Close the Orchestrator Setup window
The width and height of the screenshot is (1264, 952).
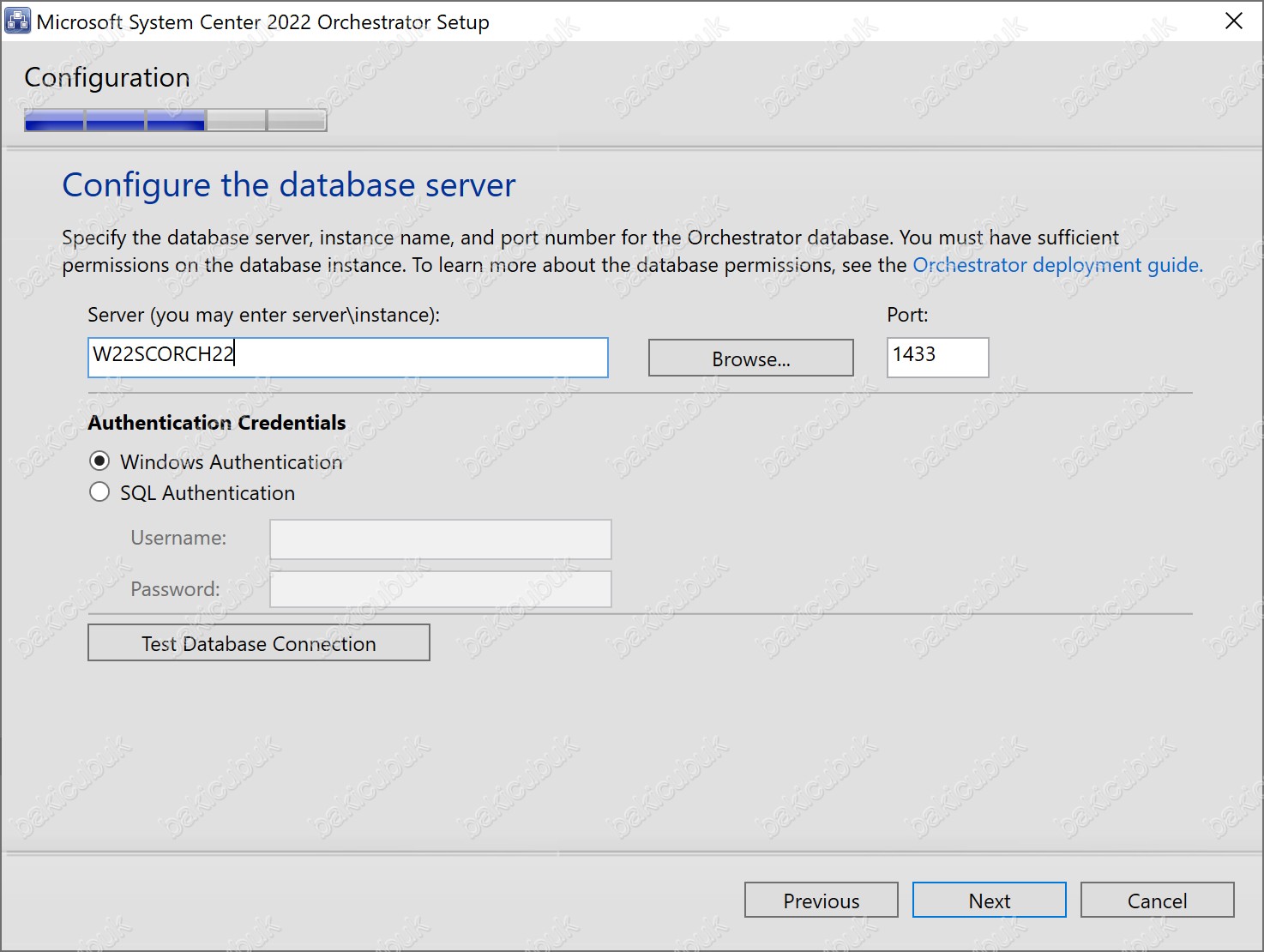(1234, 21)
